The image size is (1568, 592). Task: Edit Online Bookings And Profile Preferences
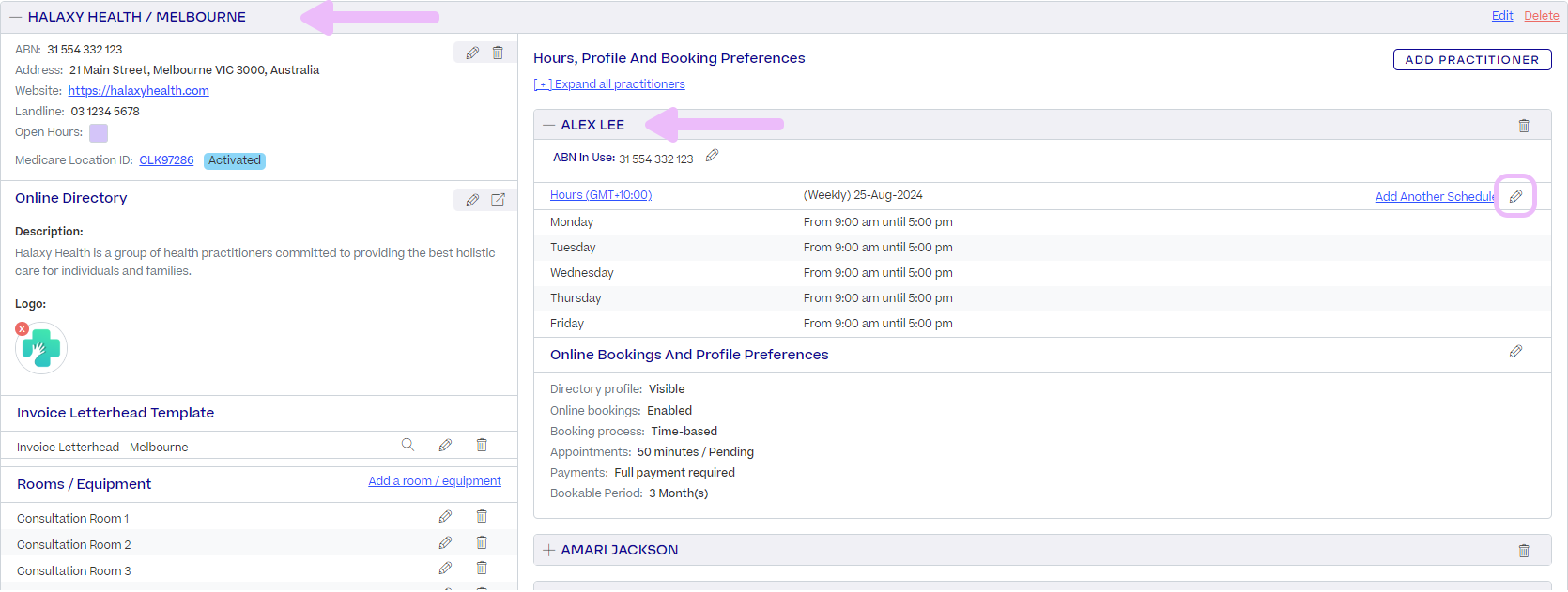tap(1515, 351)
